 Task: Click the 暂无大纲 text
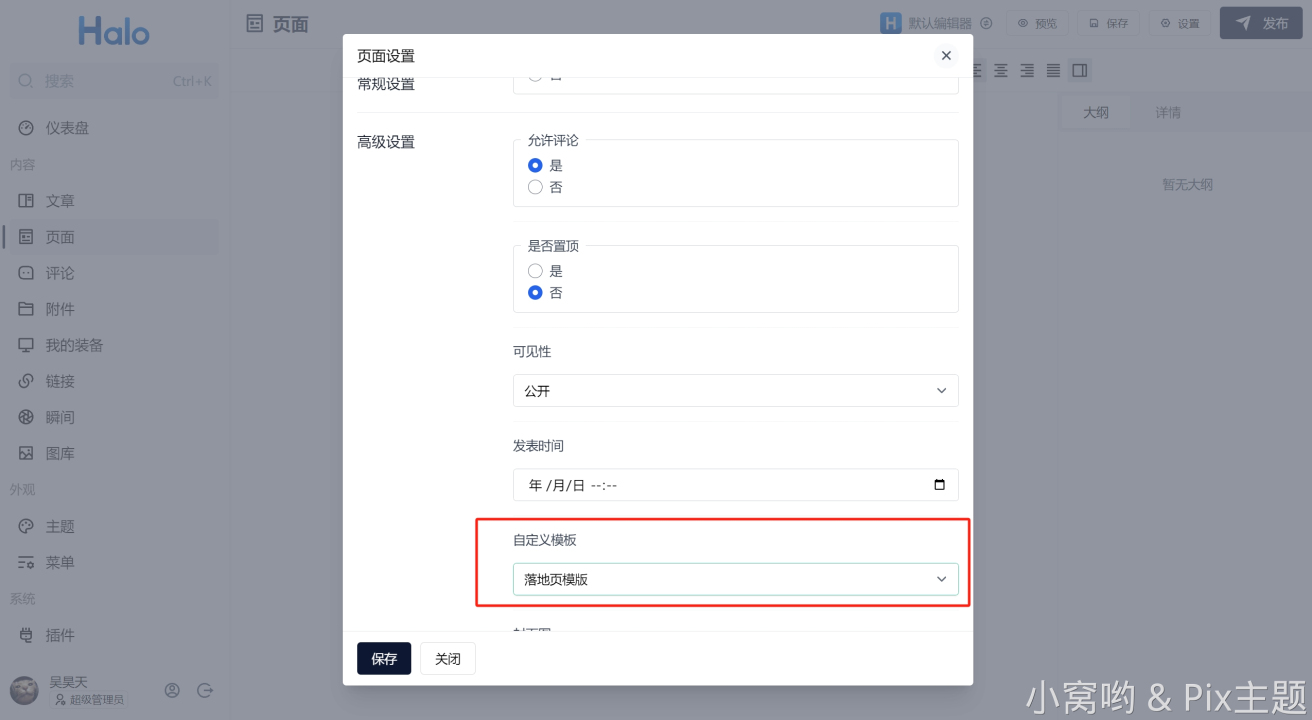point(1187,185)
